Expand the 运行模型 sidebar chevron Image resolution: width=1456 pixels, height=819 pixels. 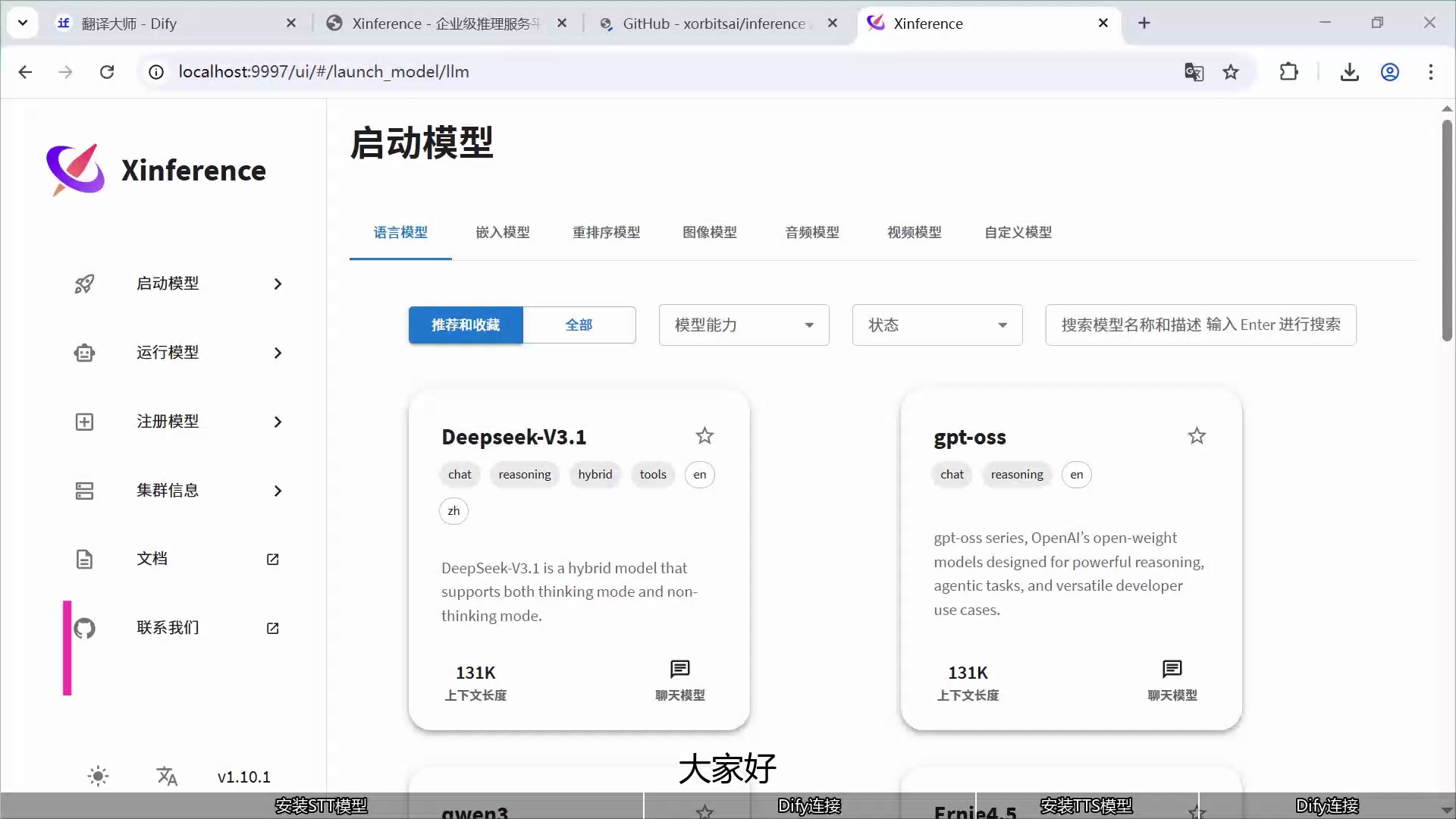[278, 353]
